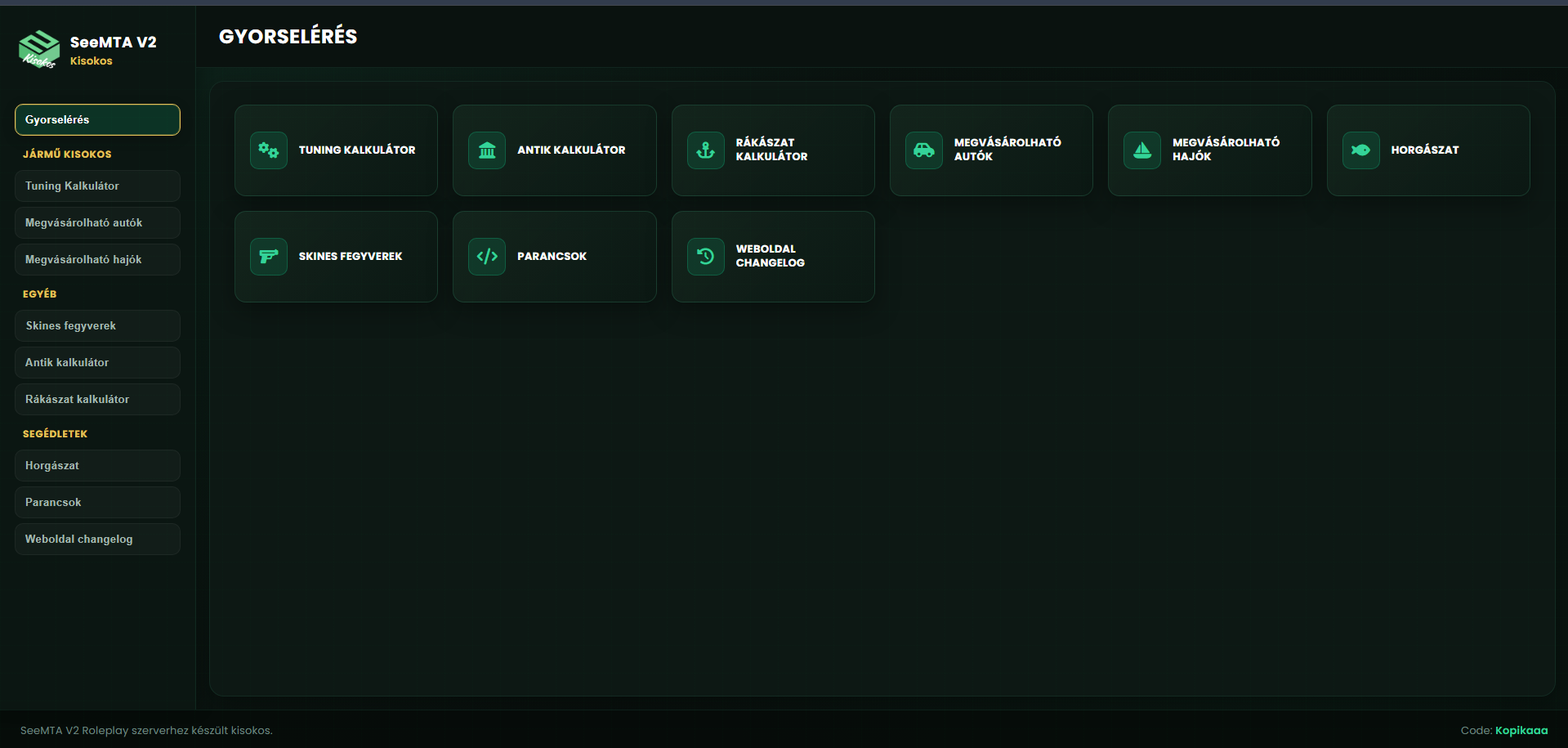Viewport: 1568px width, 748px height.
Task: Click the history clock icon on Weboldal Changelog card
Action: (706, 257)
